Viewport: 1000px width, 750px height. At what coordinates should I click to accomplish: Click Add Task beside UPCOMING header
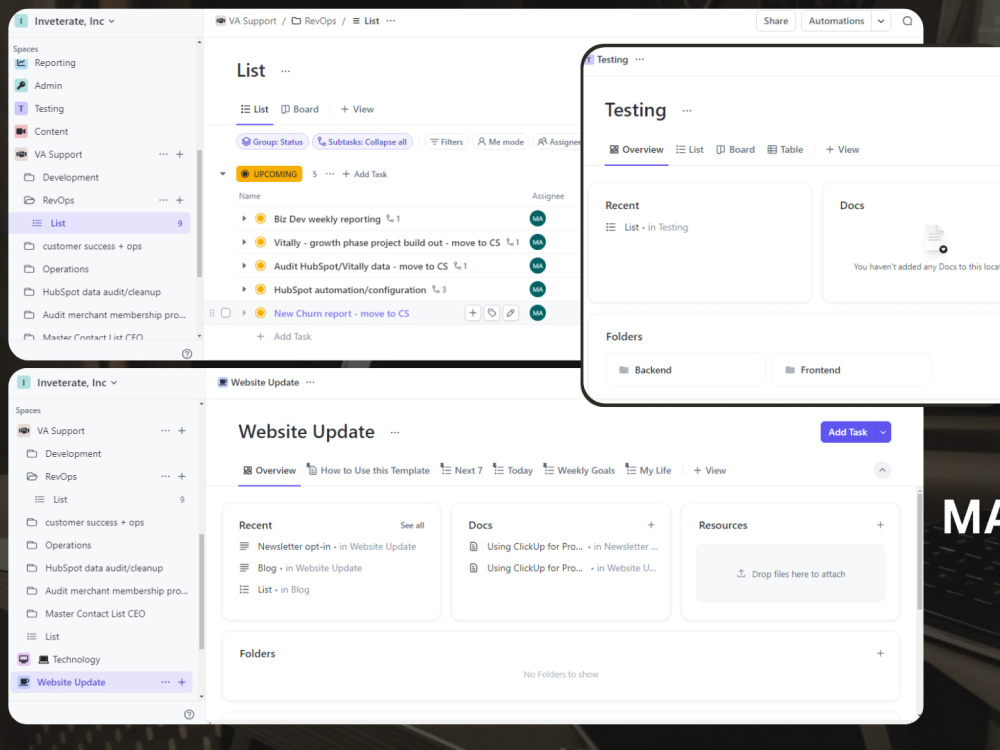point(365,174)
